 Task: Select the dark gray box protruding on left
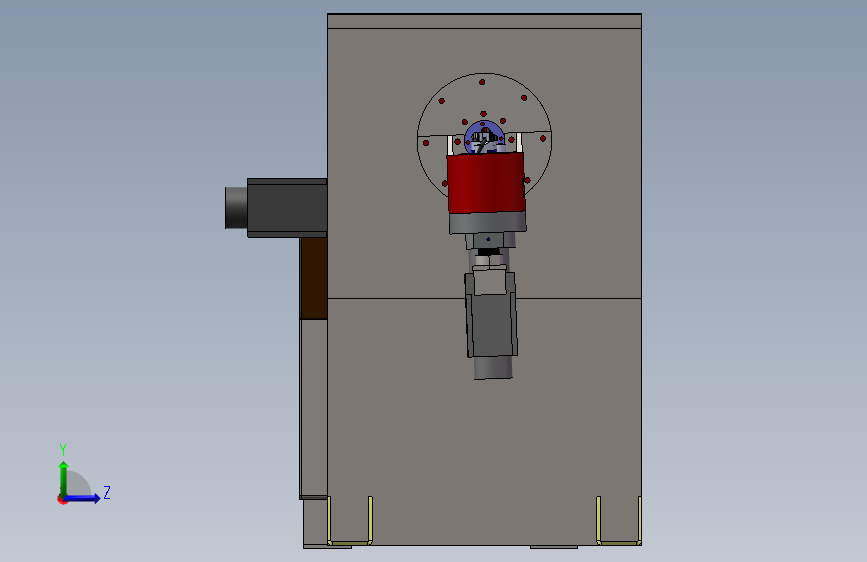coord(287,208)
